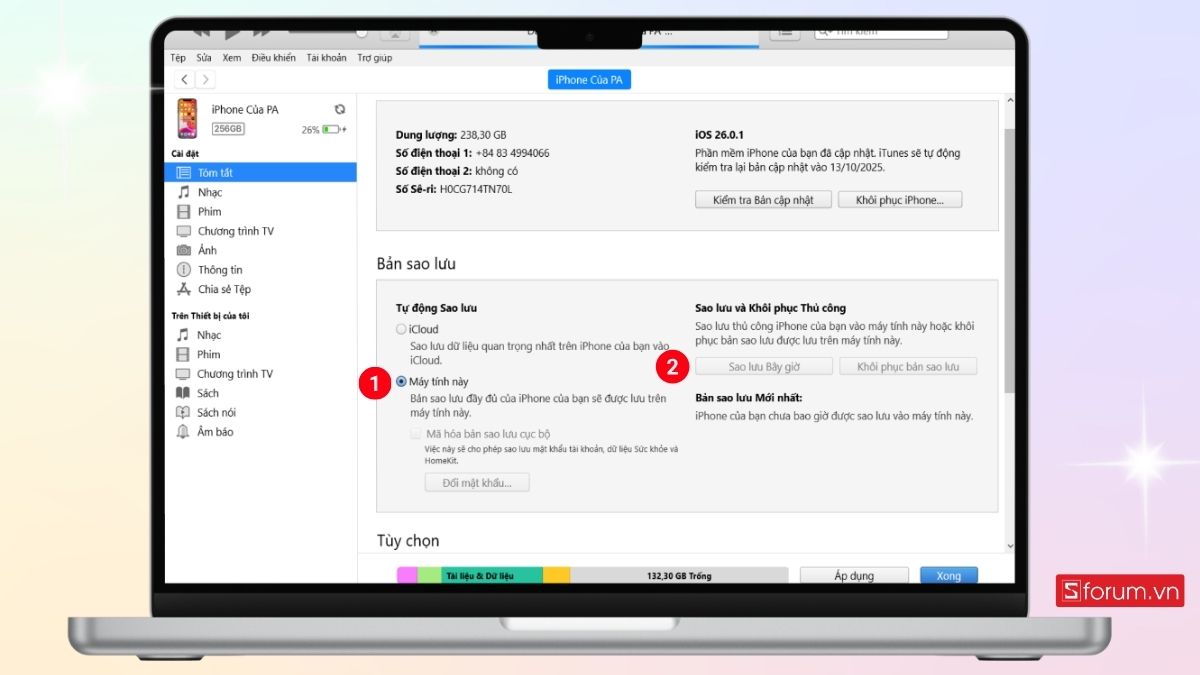Select the Tóm tắt summary icon in sidebar
Image resolution: width=1200 pixels, height=675 pixels.
pos(184,173)
